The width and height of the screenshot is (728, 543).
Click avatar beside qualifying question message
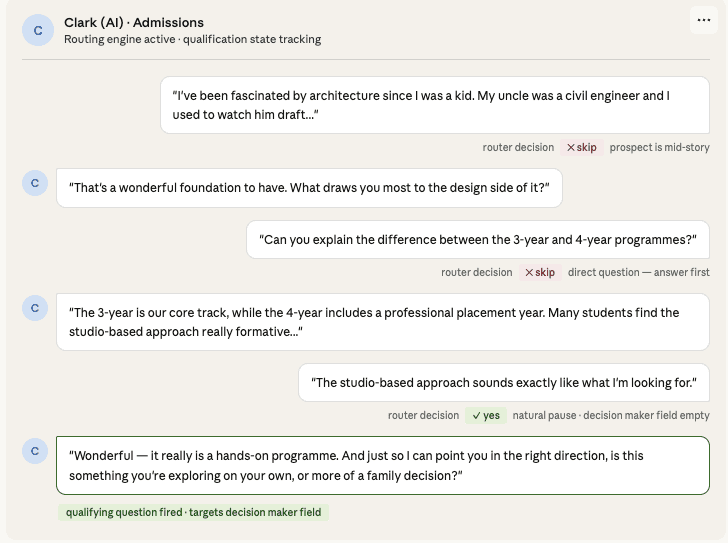[x=35, y=451]
